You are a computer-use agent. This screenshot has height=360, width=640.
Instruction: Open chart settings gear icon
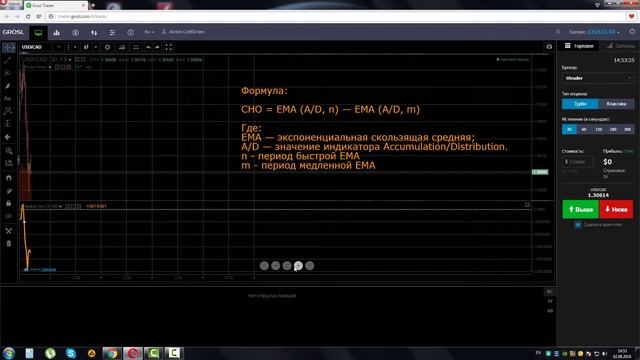click(x=107, y=47)
